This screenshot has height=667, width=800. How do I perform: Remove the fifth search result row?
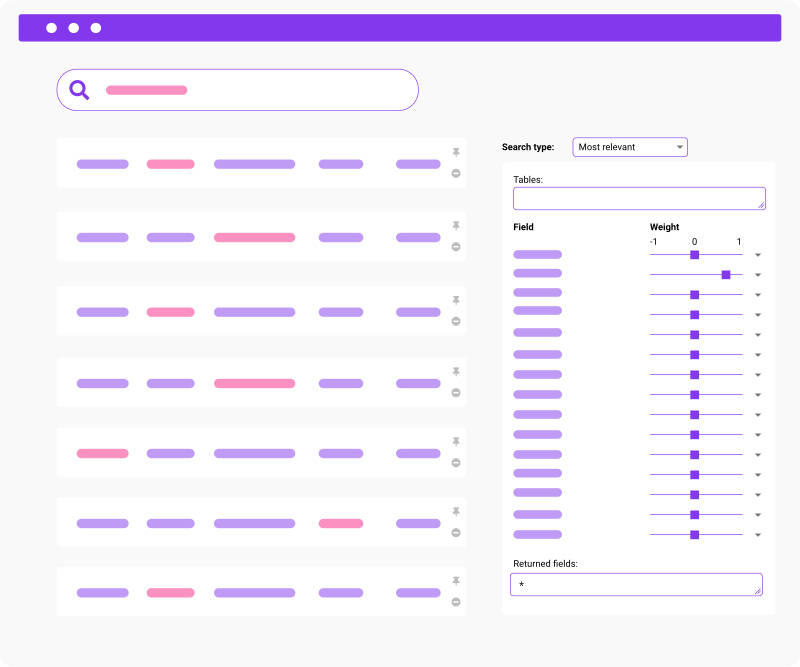456,462
